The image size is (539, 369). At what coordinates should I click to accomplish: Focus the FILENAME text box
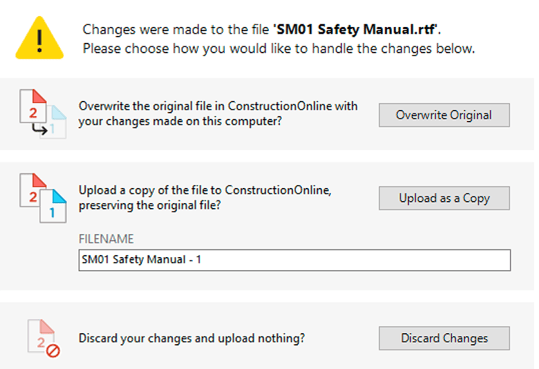pyautogui.click(x=294, y=260)
